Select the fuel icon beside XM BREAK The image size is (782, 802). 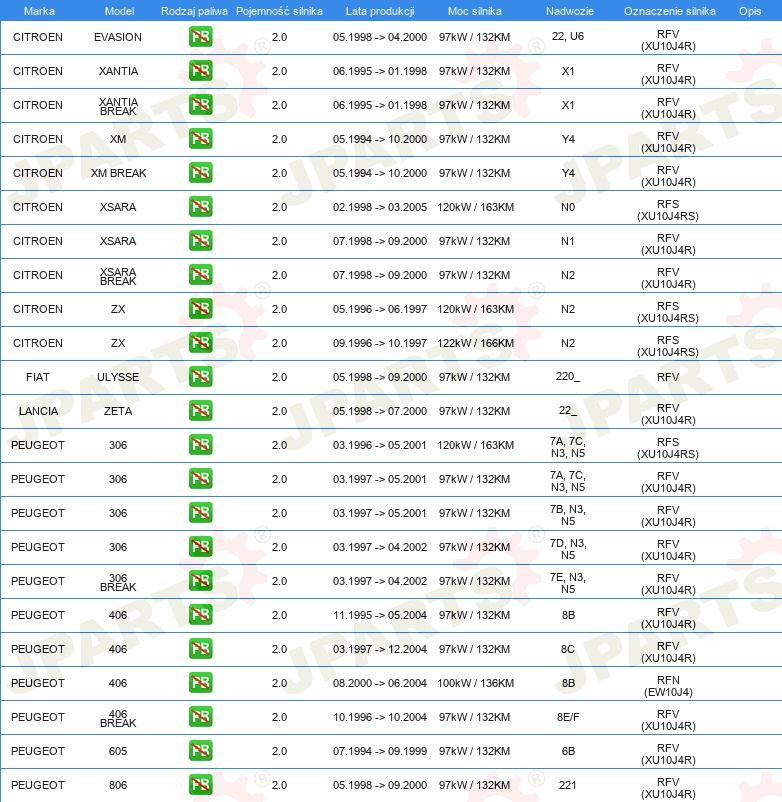click(x=200, y=173)
